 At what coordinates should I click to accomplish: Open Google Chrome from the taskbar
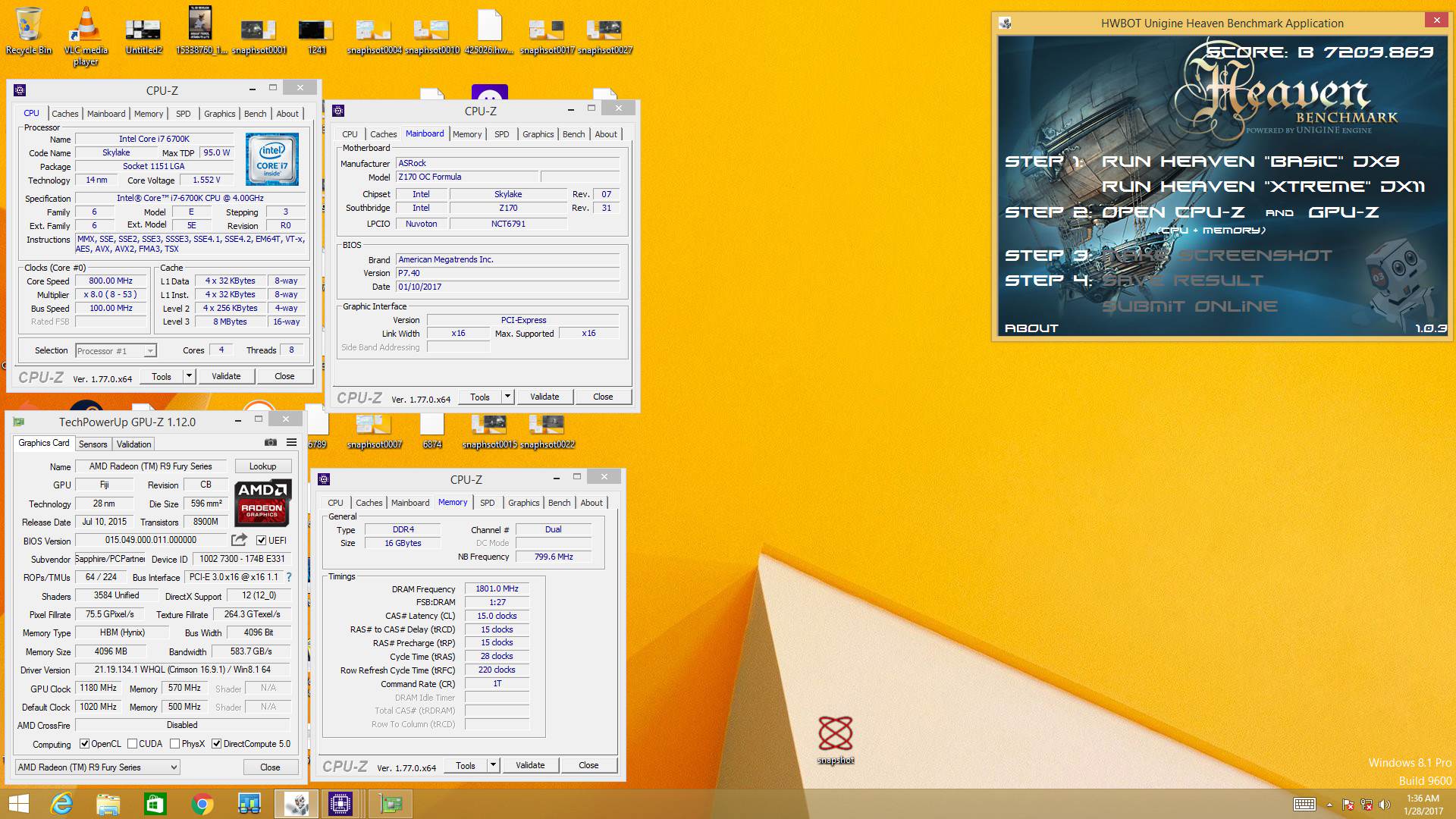pos(202,804)
